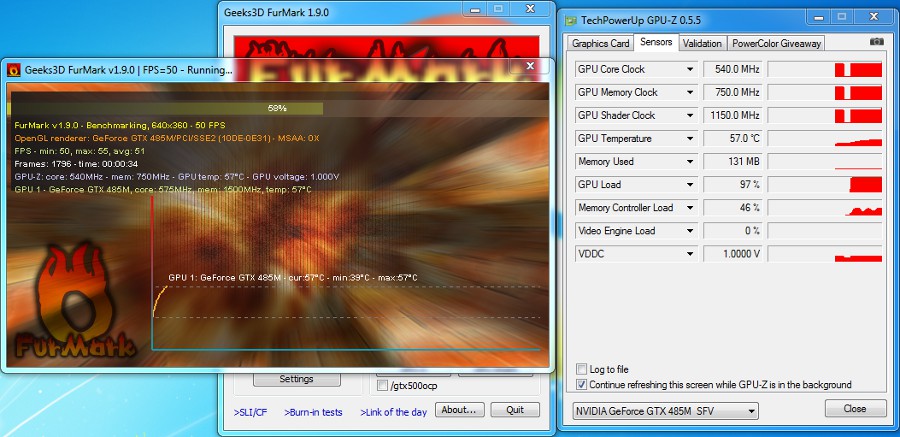Viewport: 900px width, 437px height.
Task: Open the GPU Load sensor dropdown
Action: (690, 184)
